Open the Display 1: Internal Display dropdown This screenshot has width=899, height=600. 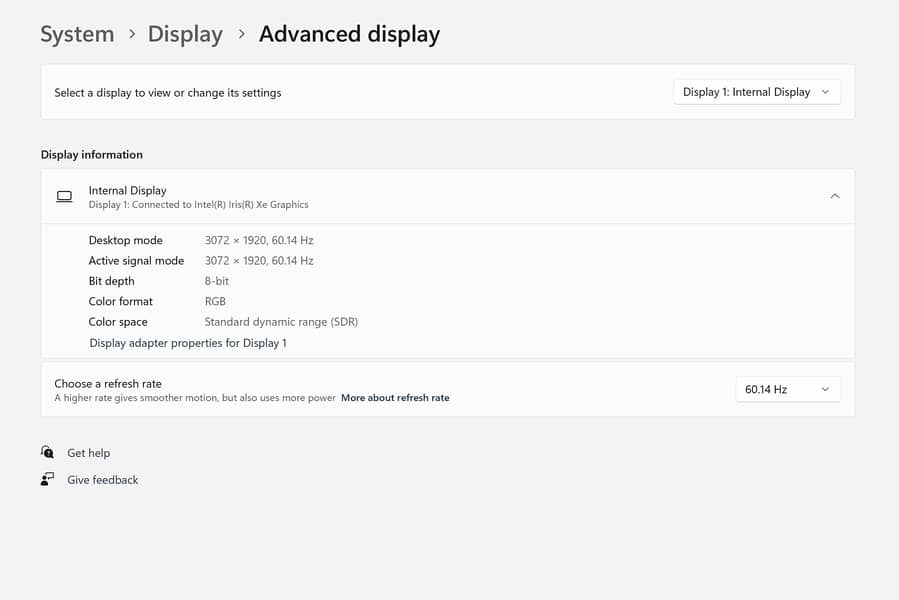point(756,92)
